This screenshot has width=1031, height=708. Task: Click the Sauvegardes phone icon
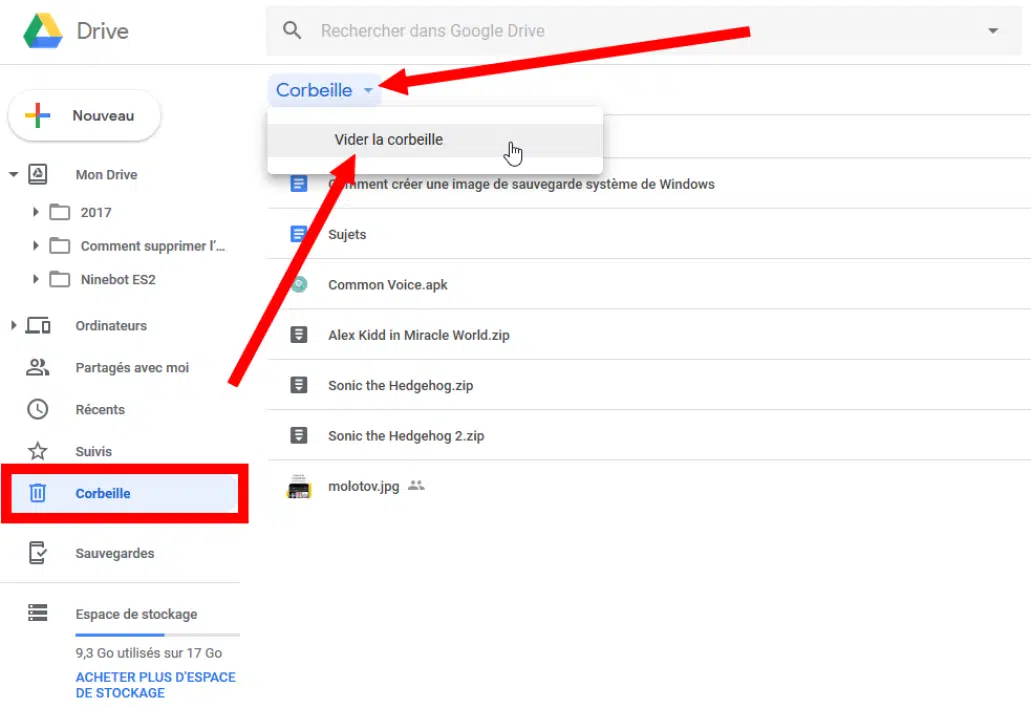point(37,553)
